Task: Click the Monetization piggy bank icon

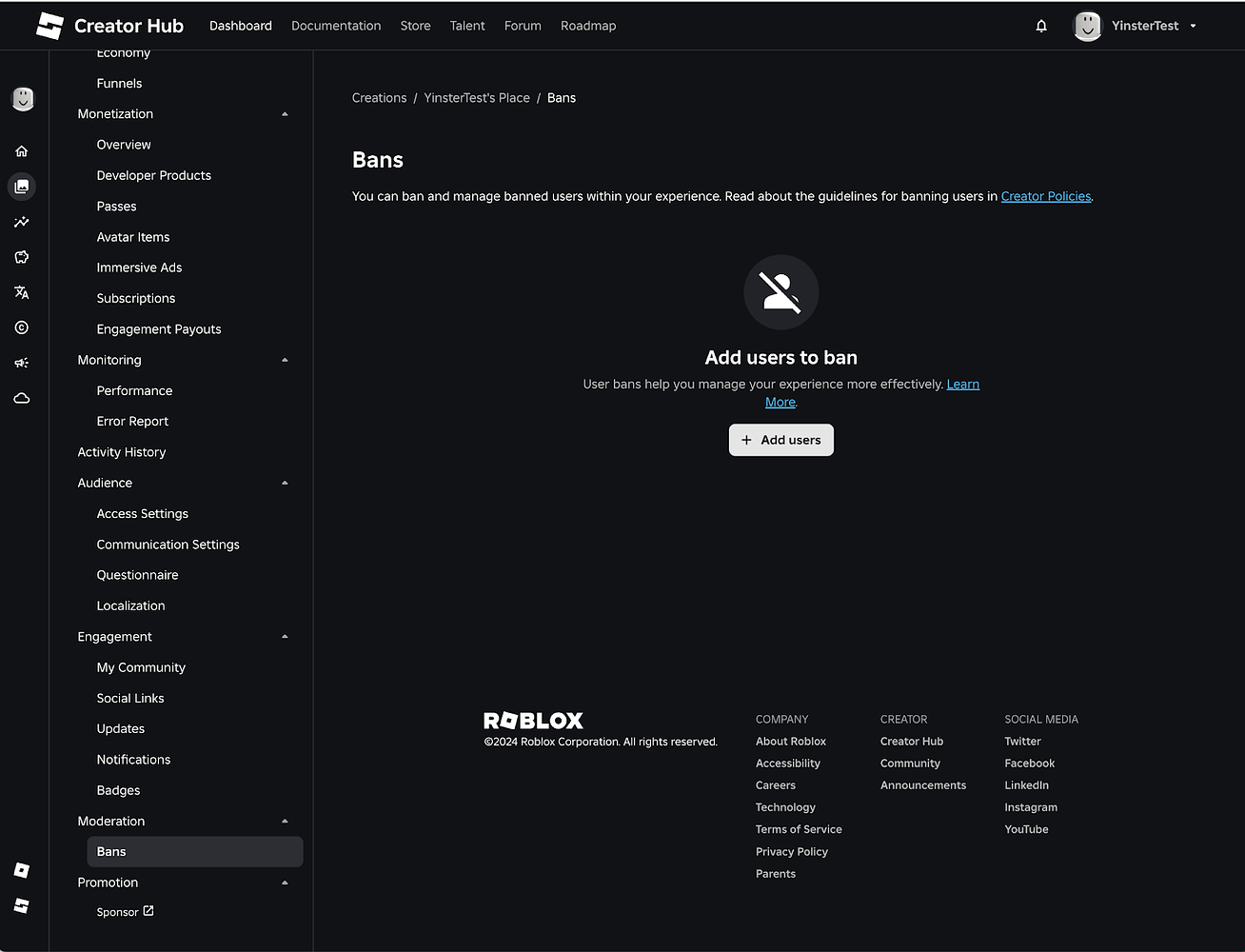Action: tap(22, 257)
